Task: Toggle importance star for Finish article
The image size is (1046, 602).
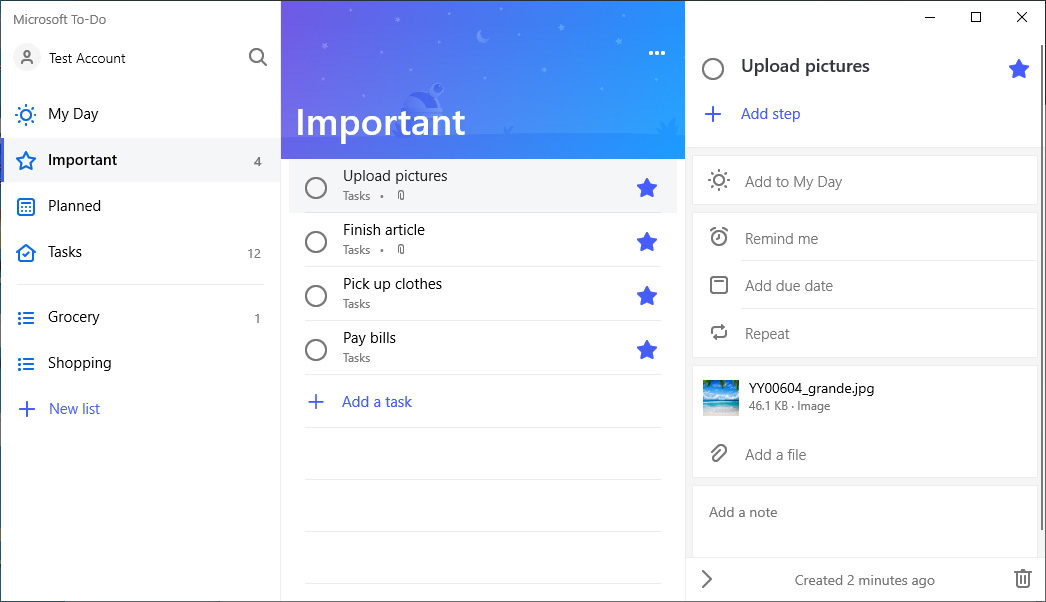Action: coord(647,239)
